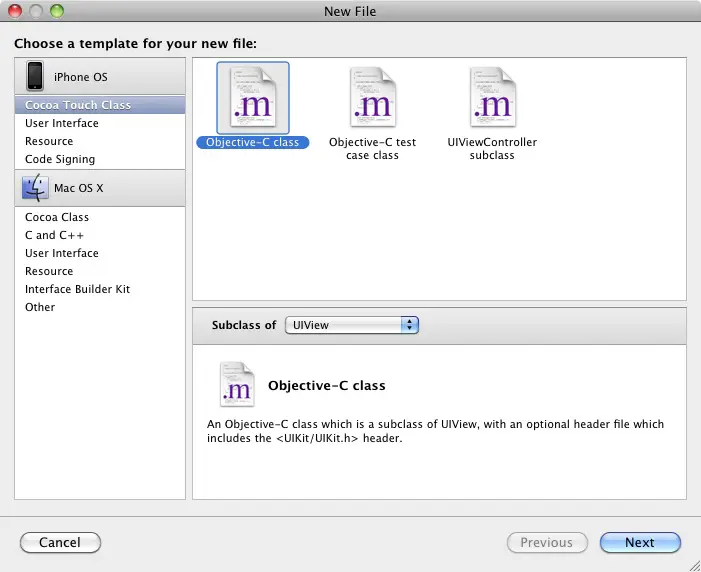This screenshot has width=701, height=572.
Task: Click the window resize grip corner
Action: pos(694,565)
